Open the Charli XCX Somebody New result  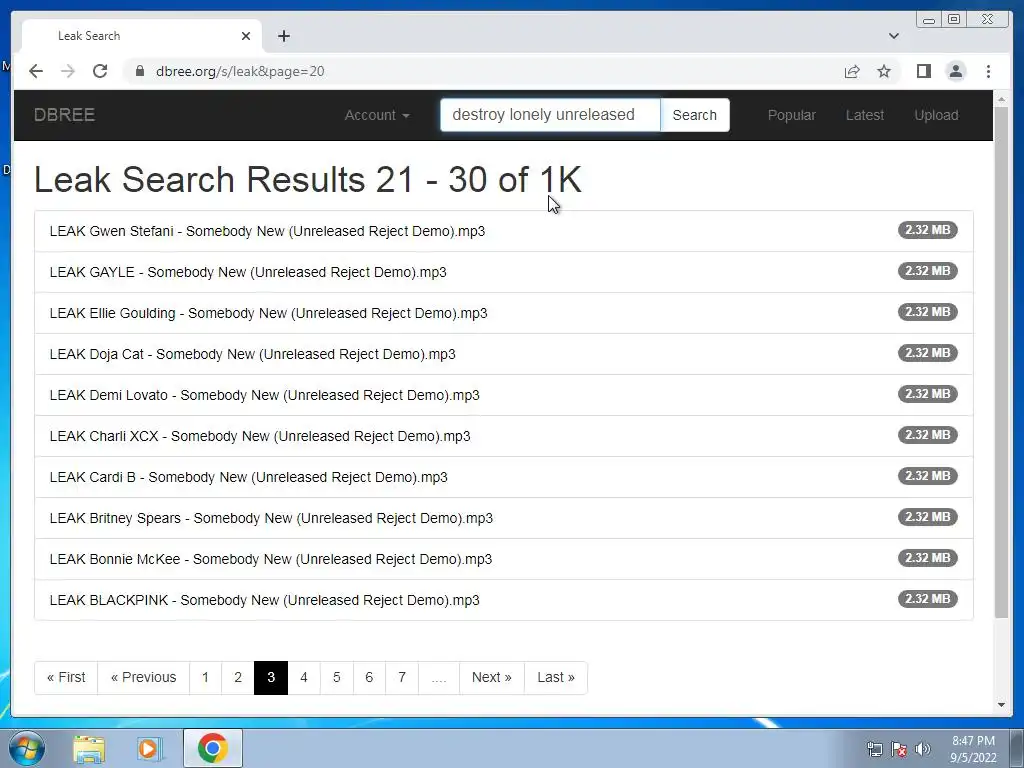(504, 436)
